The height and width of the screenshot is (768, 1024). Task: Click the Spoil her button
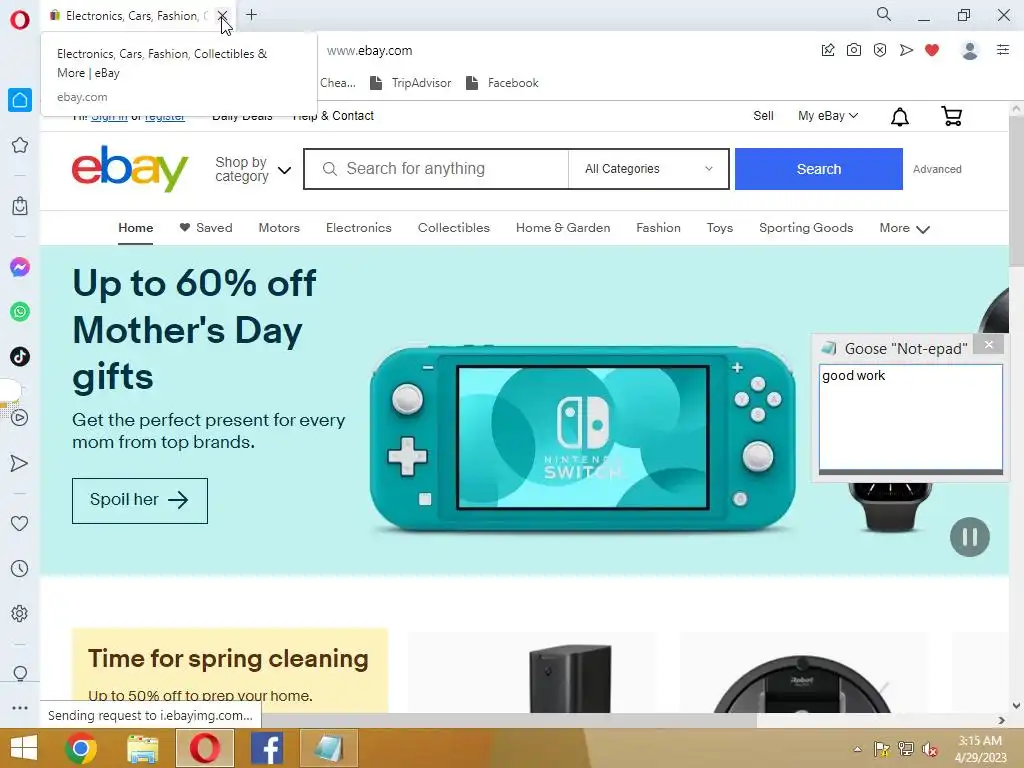point(140,500)
